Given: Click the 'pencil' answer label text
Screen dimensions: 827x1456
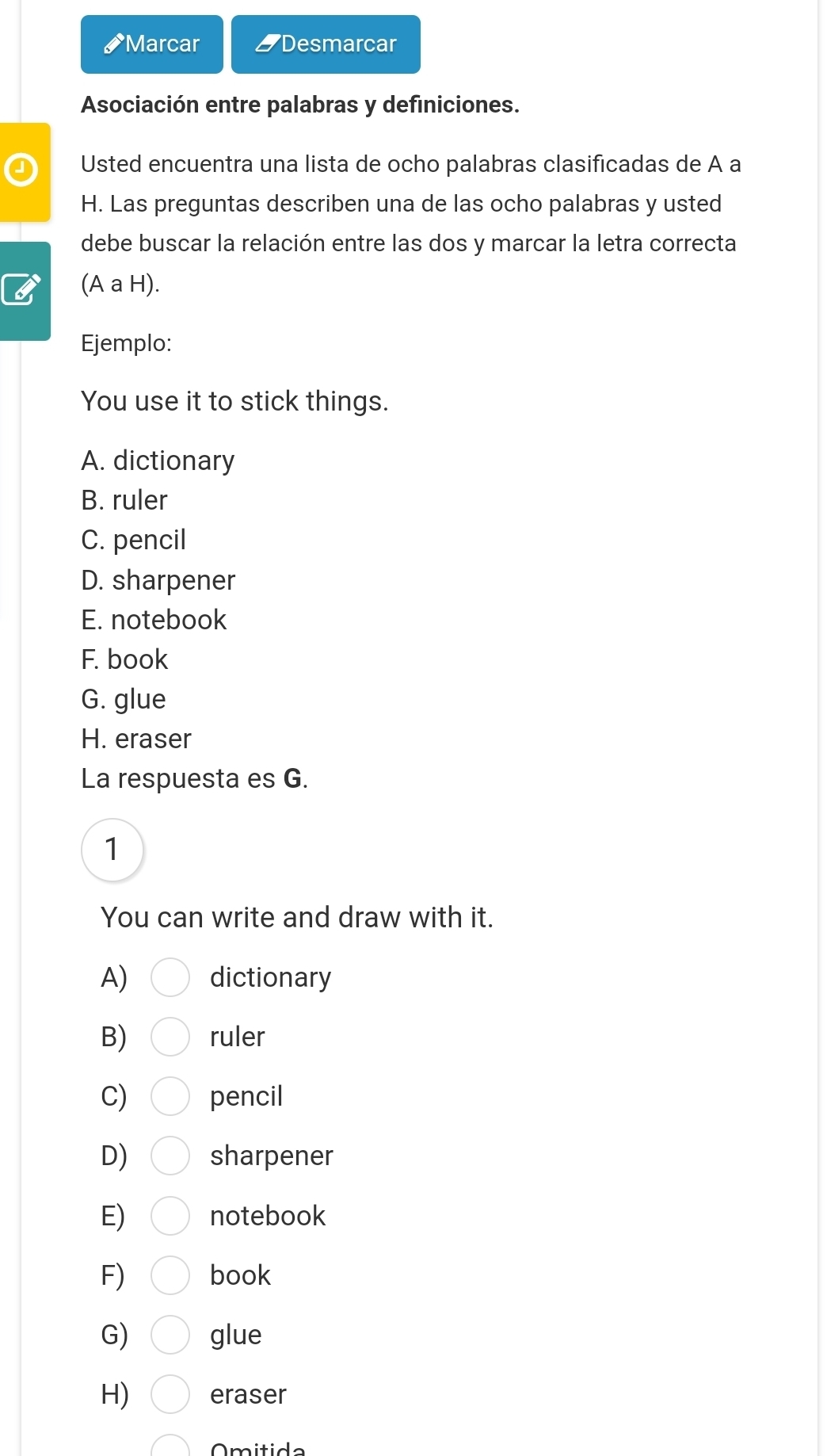Looking at the screenshot, I should (x=246, y=1096).
